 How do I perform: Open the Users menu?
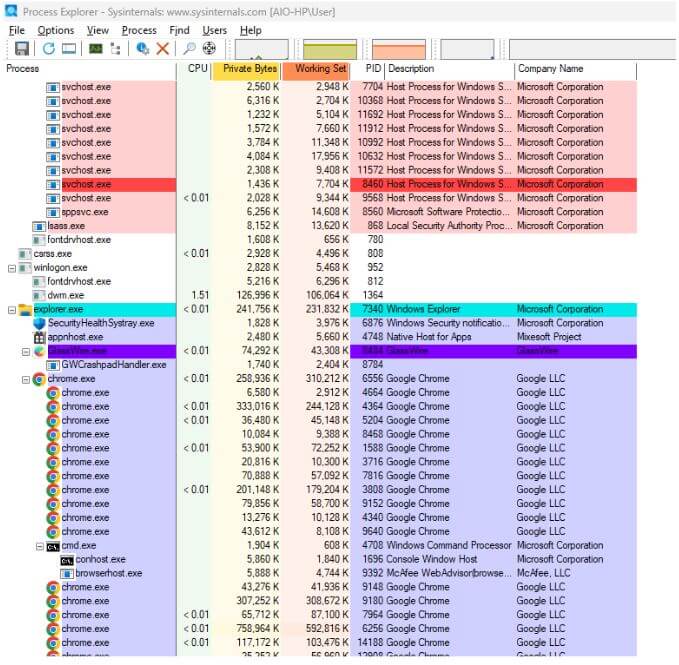[215, 30]
